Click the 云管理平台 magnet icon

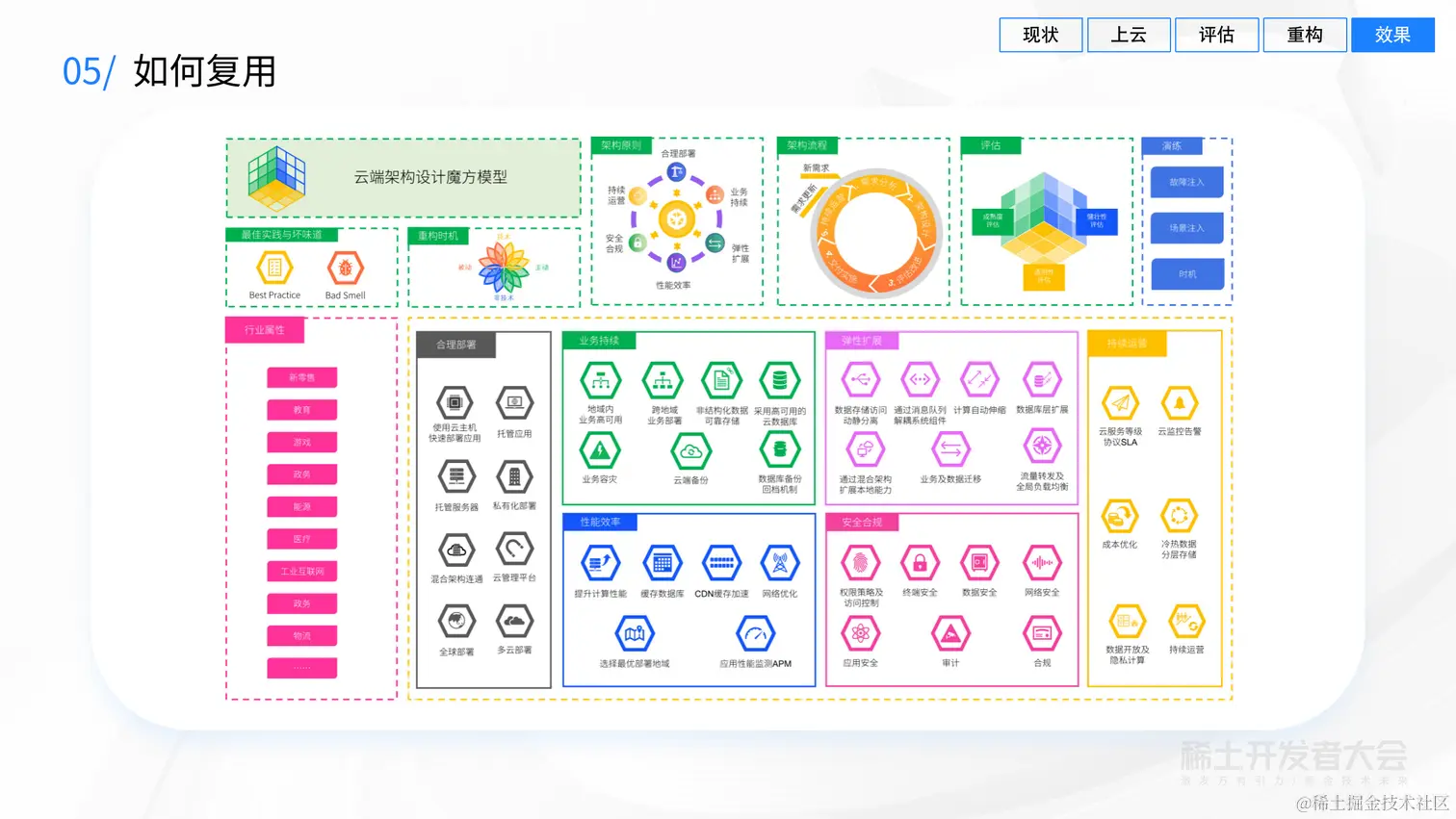514,549
